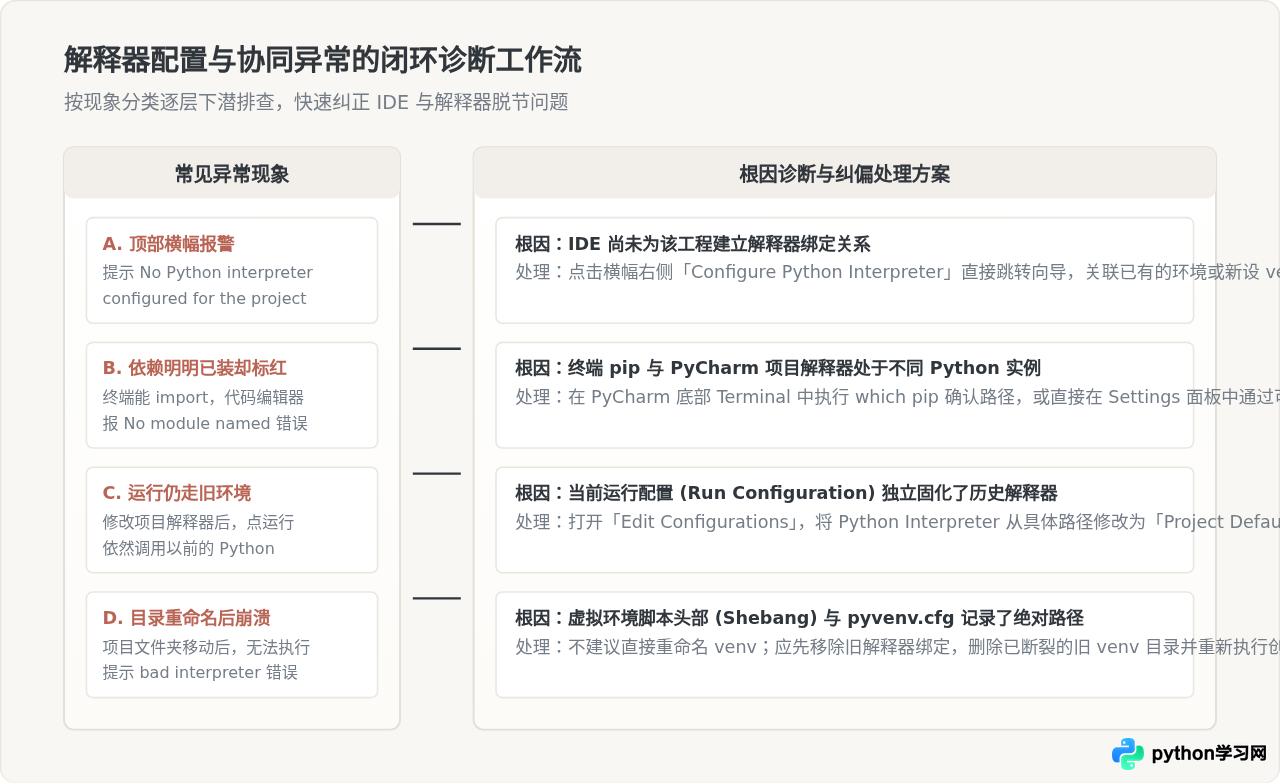Click "根因：终端 pip 与 PyCharm 项目解释器" line
The height and width of the screenshot is (784, 1280).
[x=778, y=368]
